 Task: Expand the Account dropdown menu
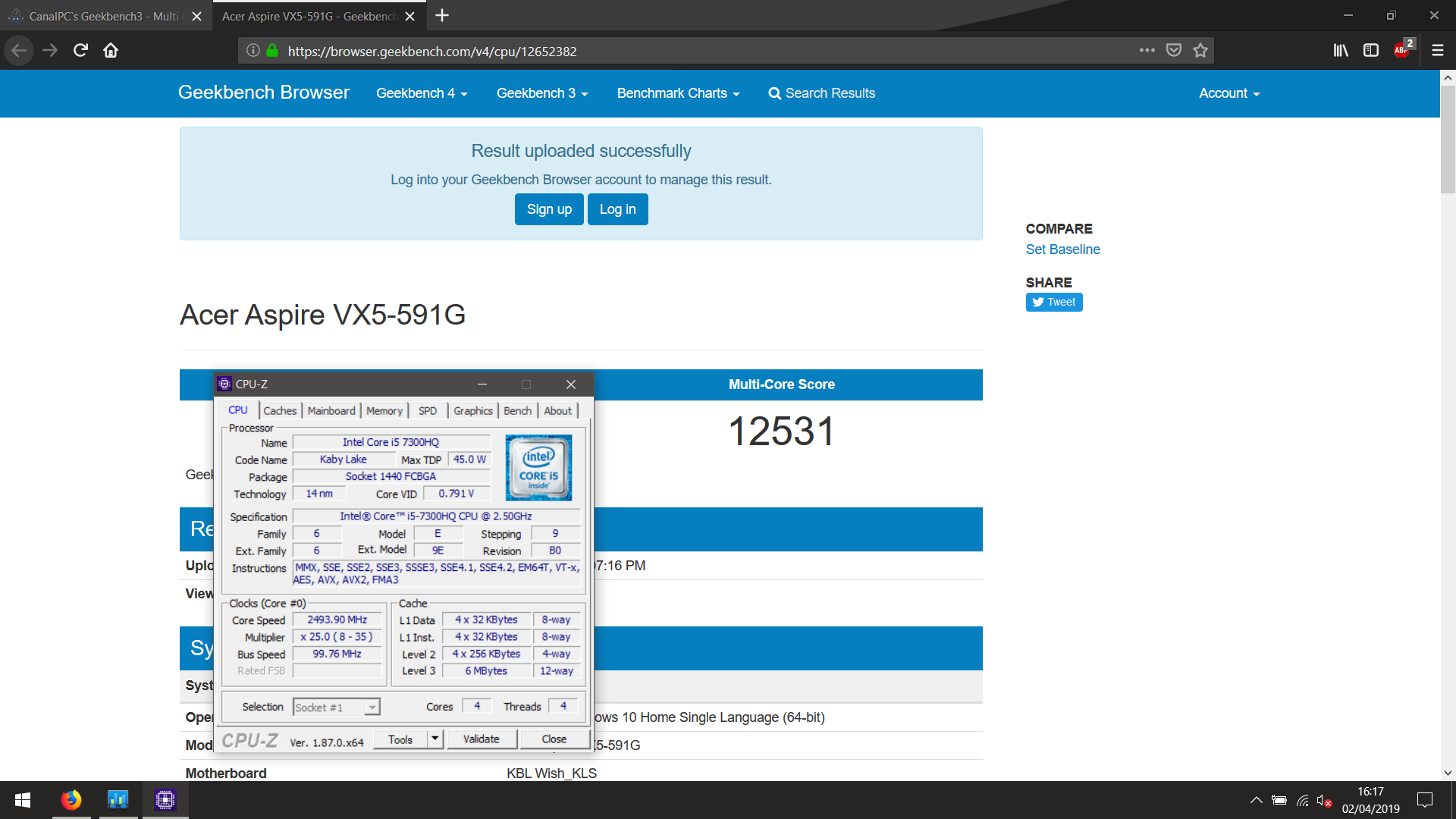point(1229,93)
